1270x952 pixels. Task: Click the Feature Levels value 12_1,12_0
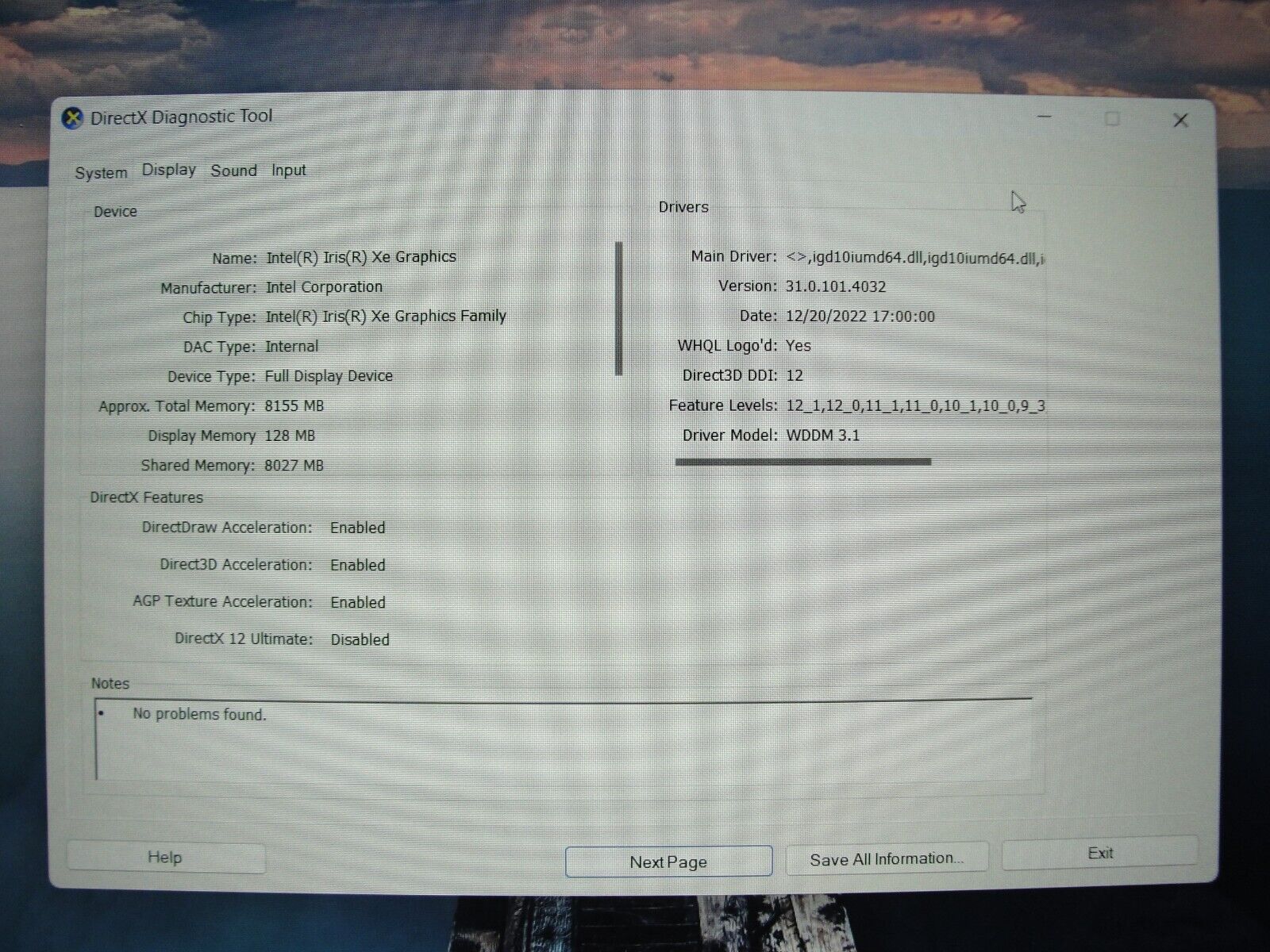tap(915, 405)
